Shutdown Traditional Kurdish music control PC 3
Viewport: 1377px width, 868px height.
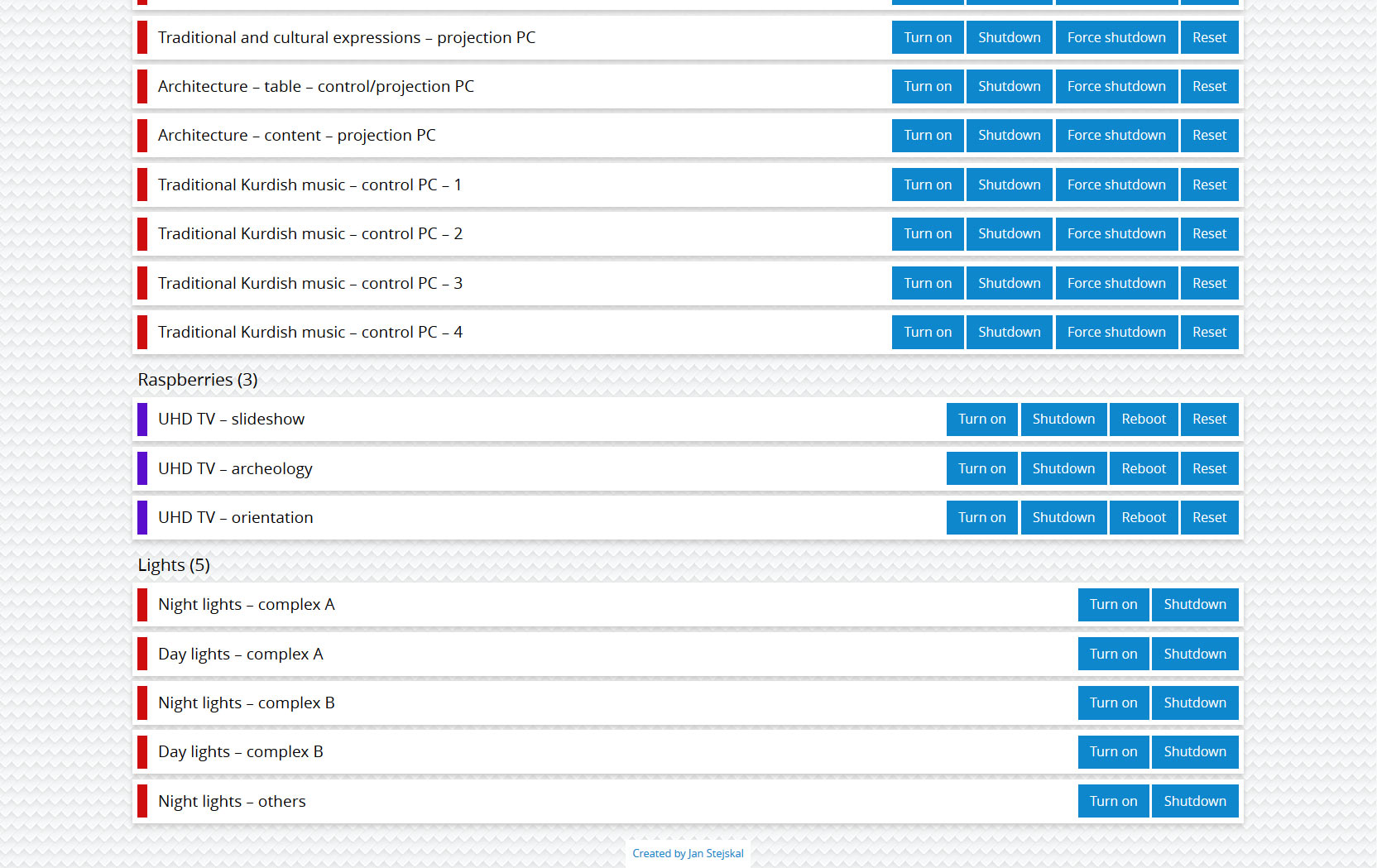pyautogui.click(x=1010, y=283)
